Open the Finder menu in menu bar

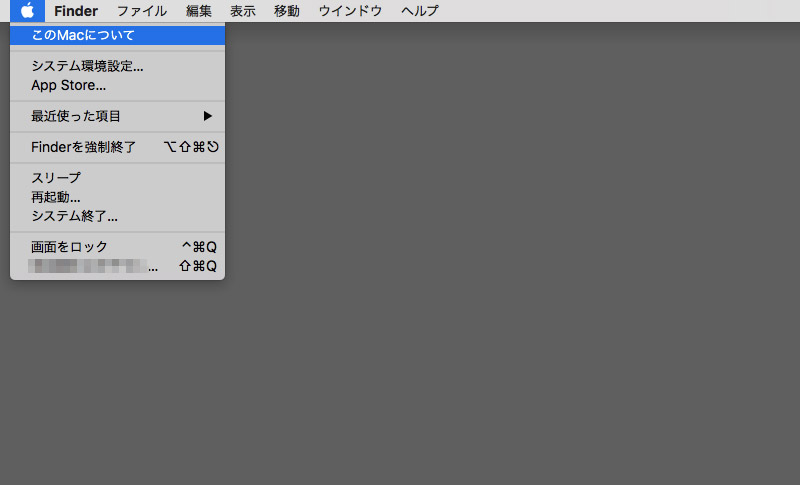click(x=76, y=11)
